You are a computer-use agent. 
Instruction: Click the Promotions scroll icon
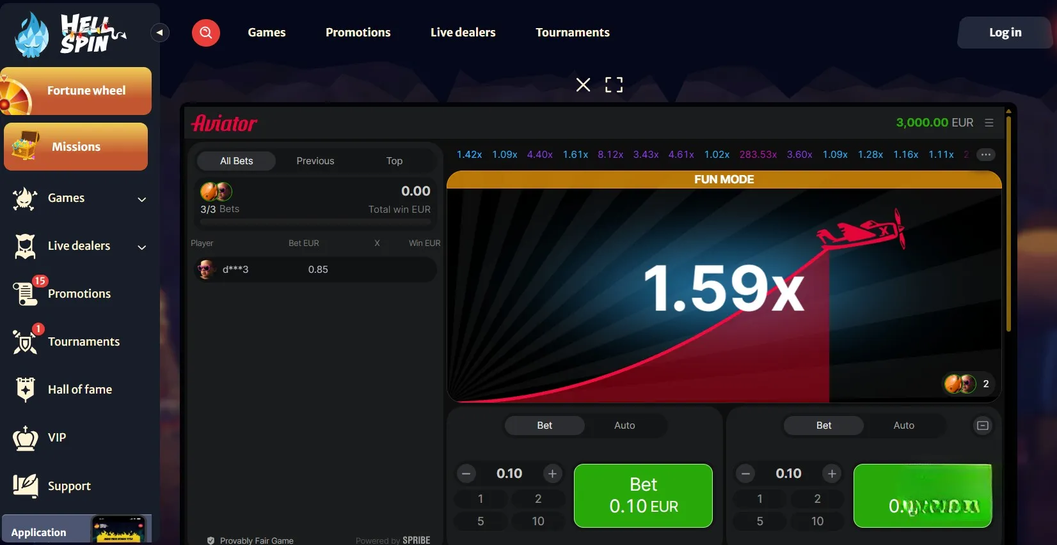(x=25, y=294)
